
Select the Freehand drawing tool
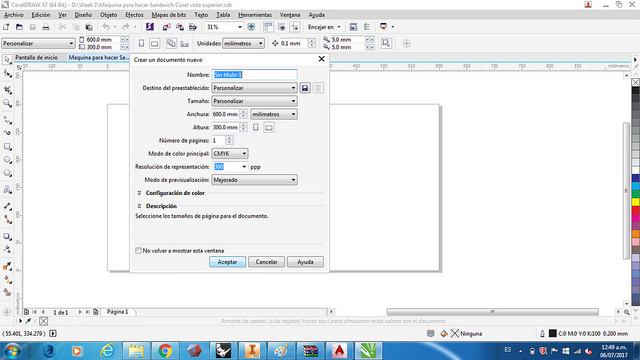7,120
